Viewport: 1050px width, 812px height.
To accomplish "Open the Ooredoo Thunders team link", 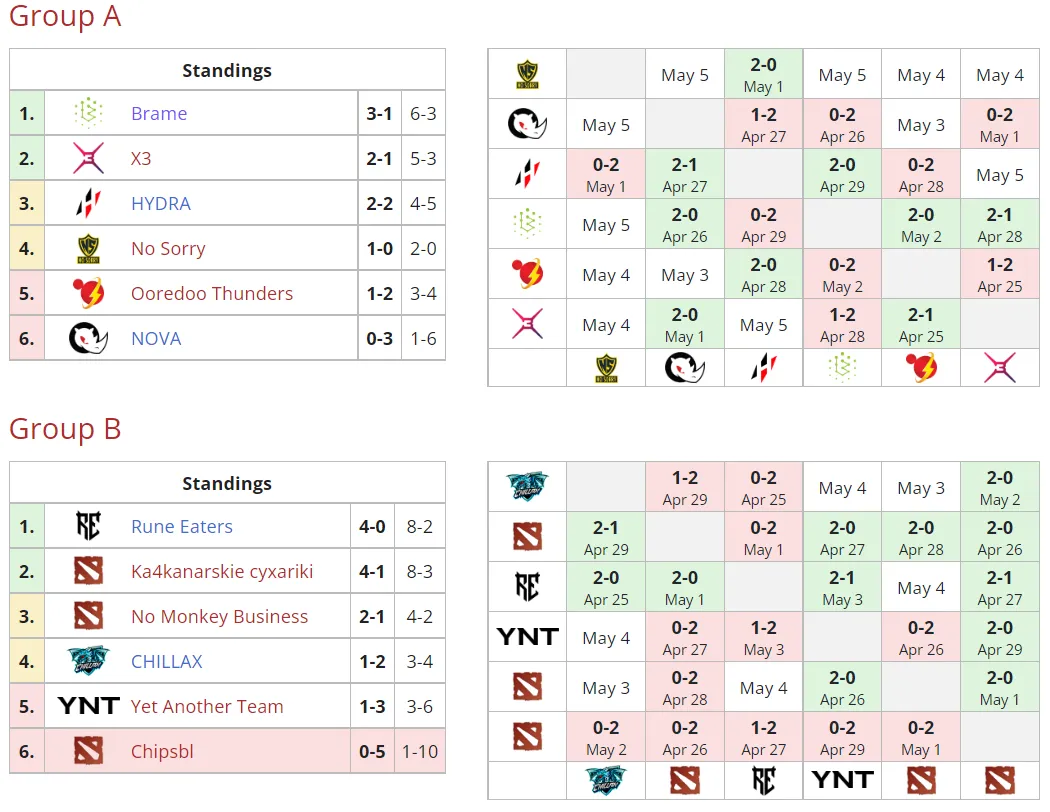I will 212,294.
